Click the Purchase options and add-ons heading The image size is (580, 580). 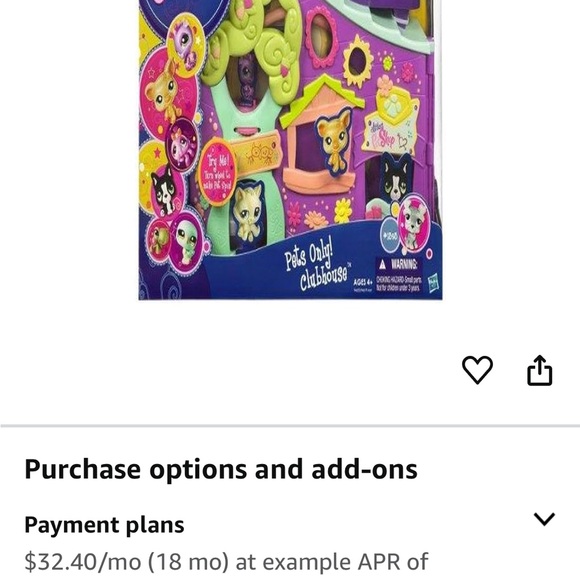pos(221,469)
